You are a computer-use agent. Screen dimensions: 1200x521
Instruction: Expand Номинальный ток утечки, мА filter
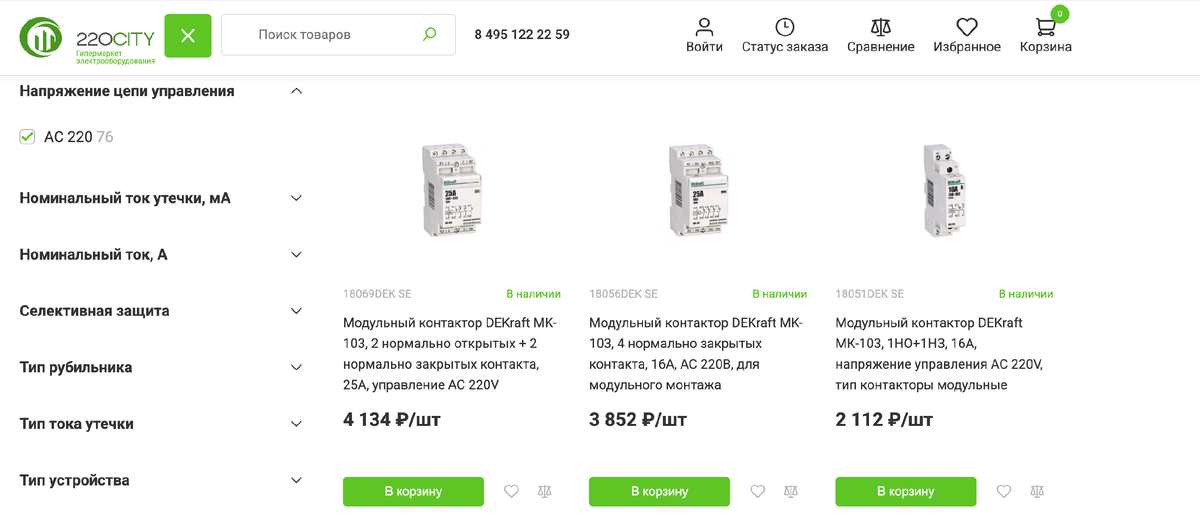click(296, 198)
